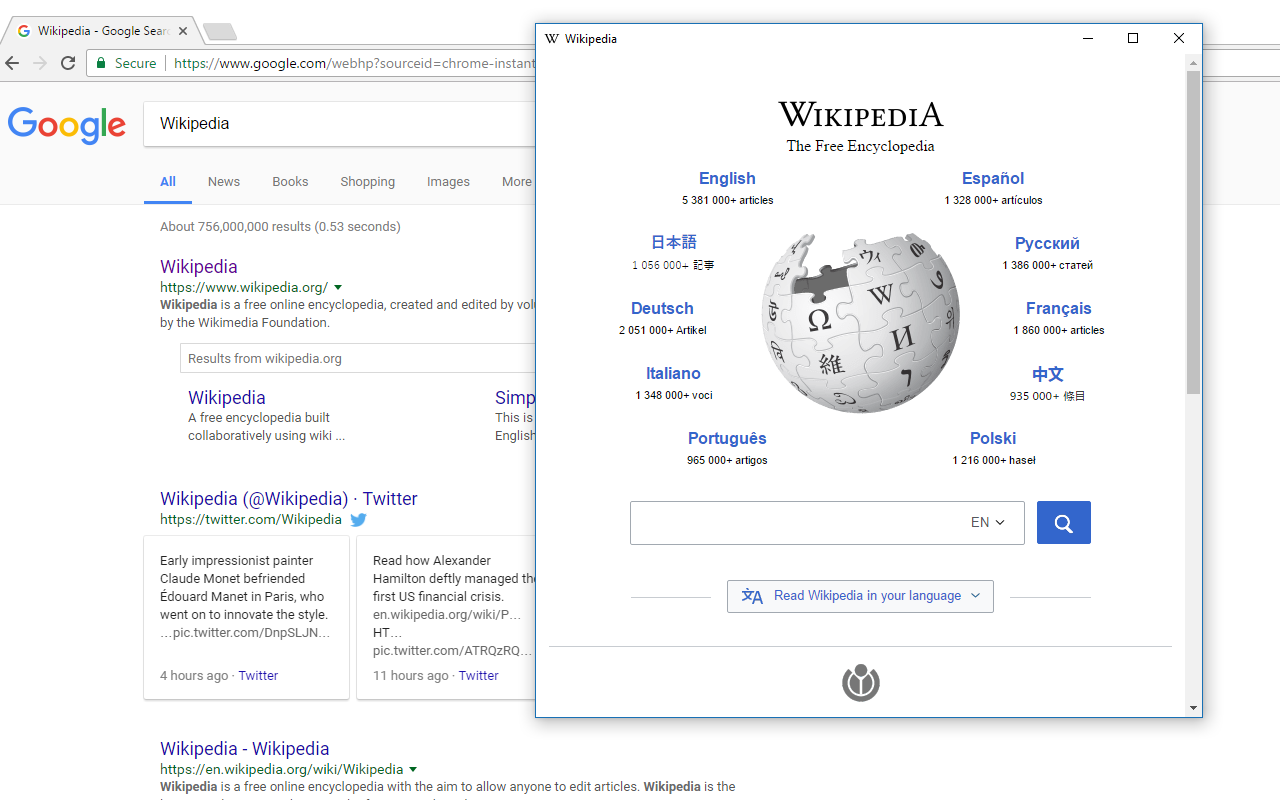This screenshot has width=1280, height=800.
Task: Click the Wikipedia window vertical scrollbar thumb
Action: 1193,232
